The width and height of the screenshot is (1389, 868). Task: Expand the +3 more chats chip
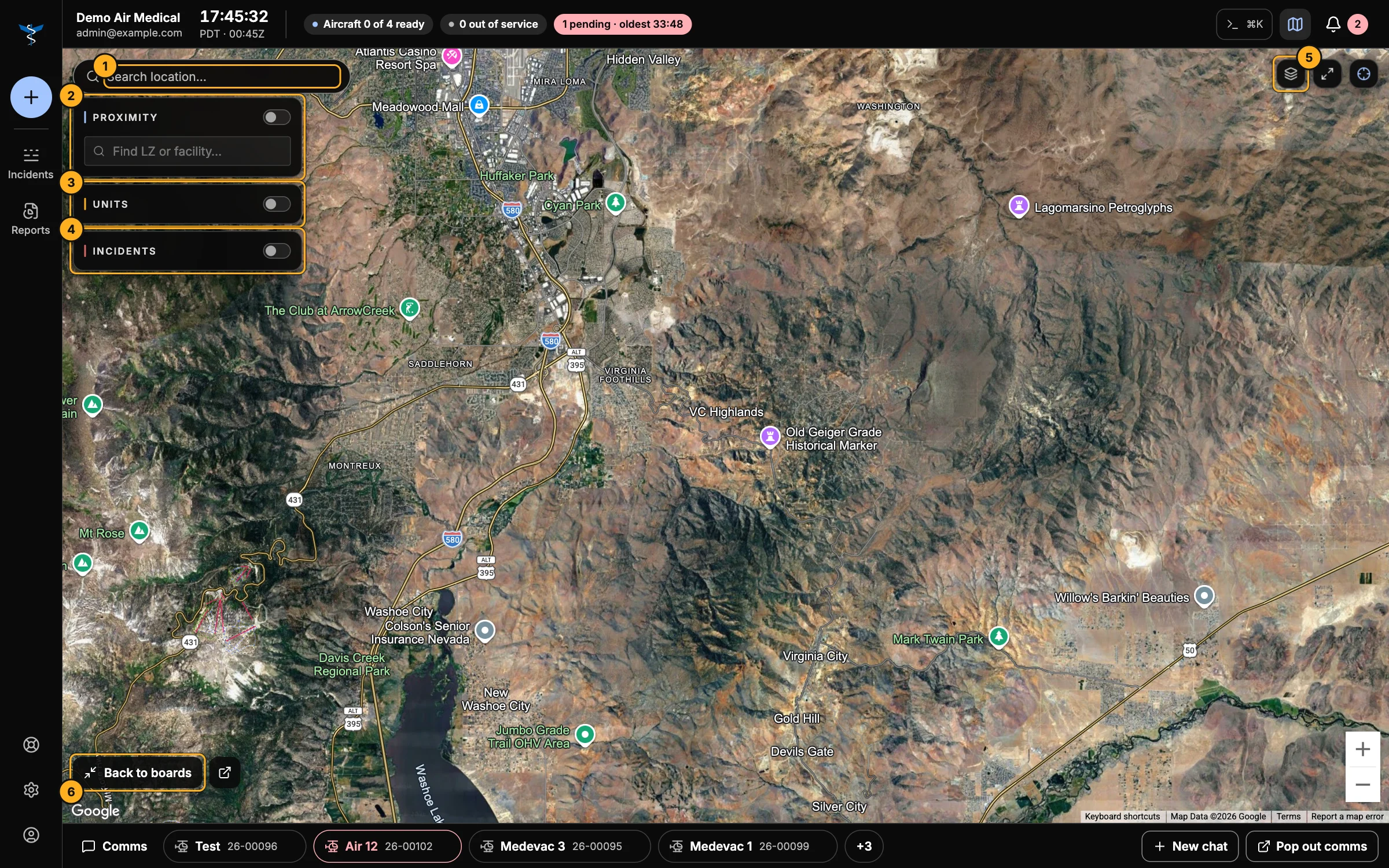(864, 846)
